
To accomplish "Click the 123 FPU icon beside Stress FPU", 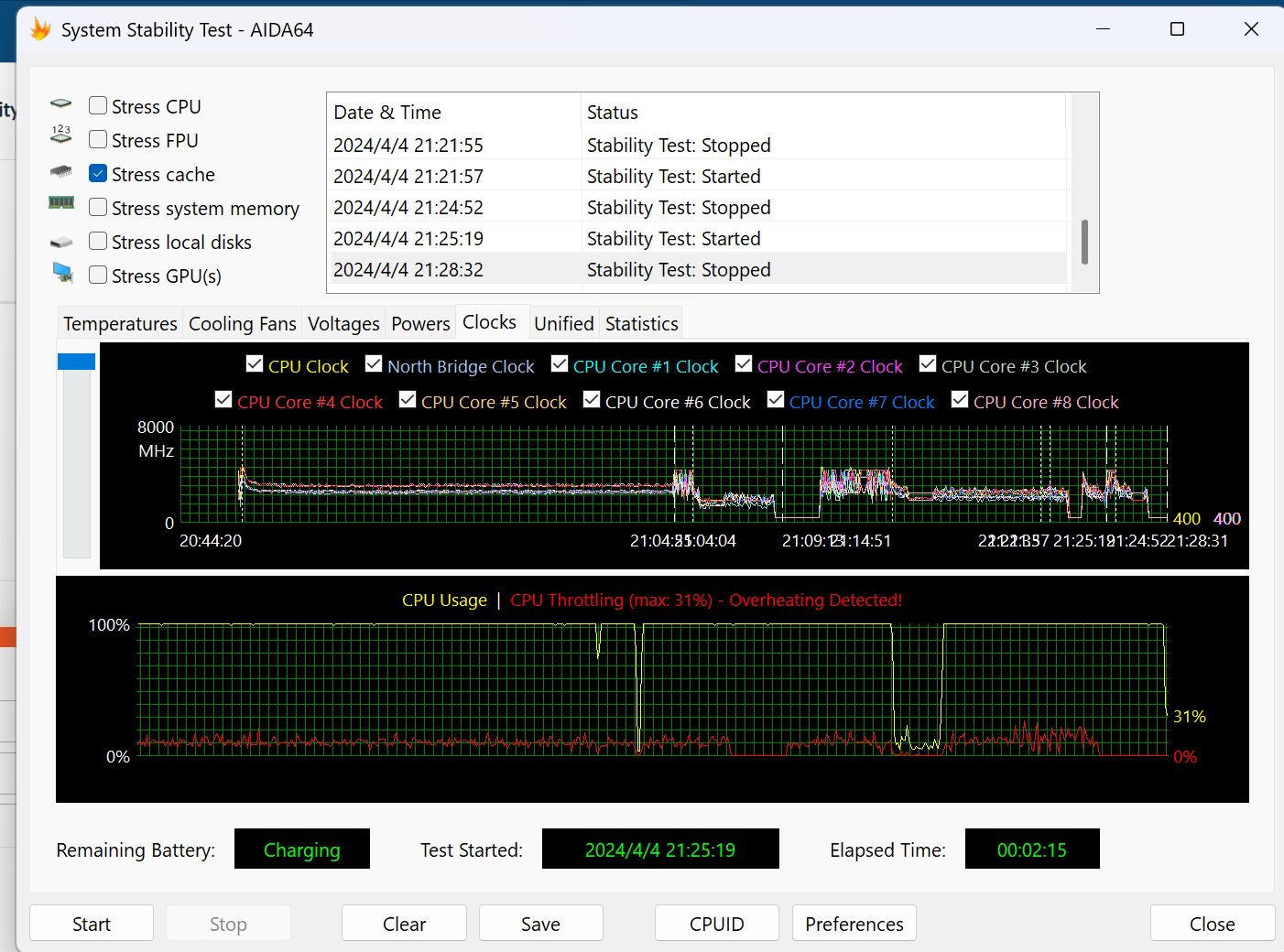I will 61,135.
